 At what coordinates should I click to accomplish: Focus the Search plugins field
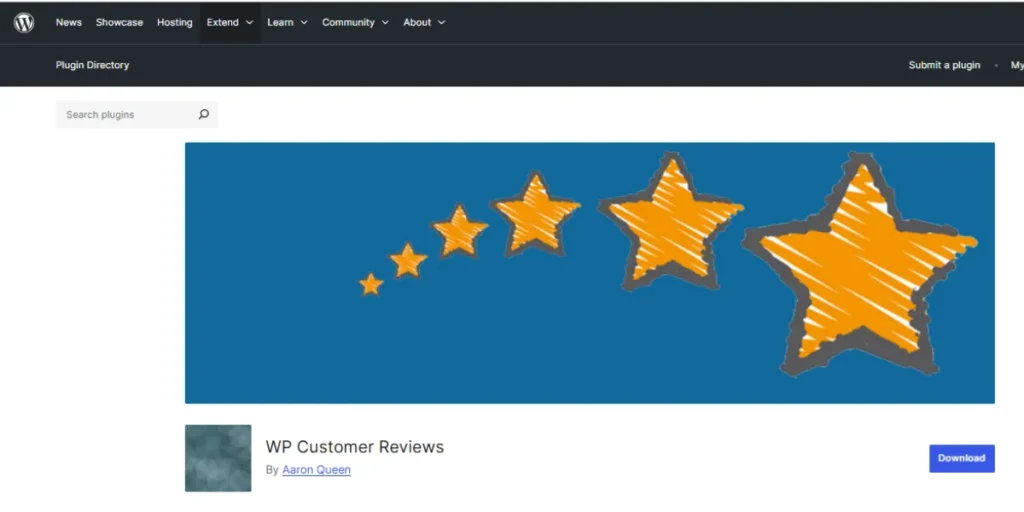136,114
